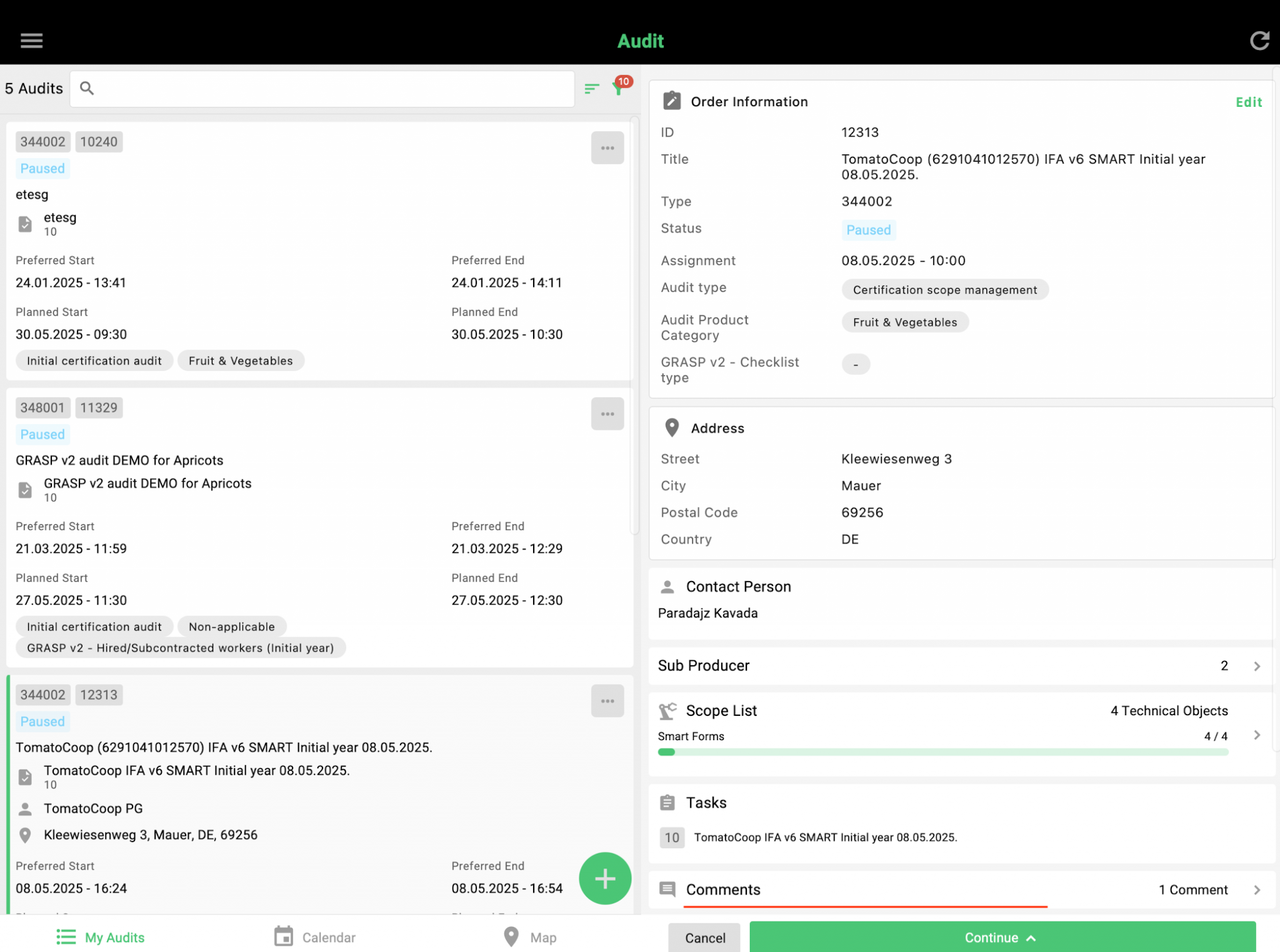1280x952 pixels.
Task: Expand the Scope List chevron
Action: tap(1257, 735)
